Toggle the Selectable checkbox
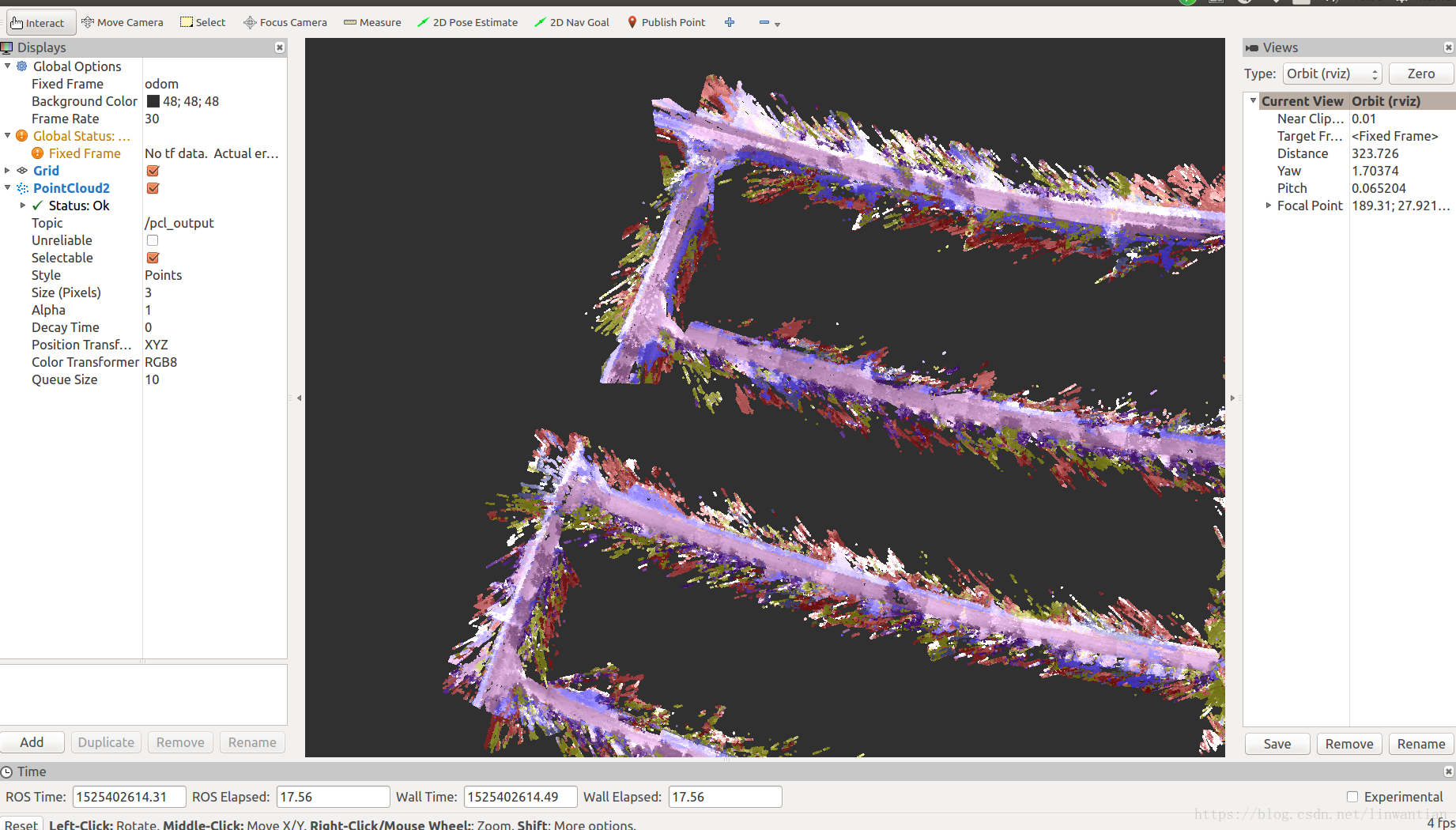1456x830 pixels. [153, 258]
